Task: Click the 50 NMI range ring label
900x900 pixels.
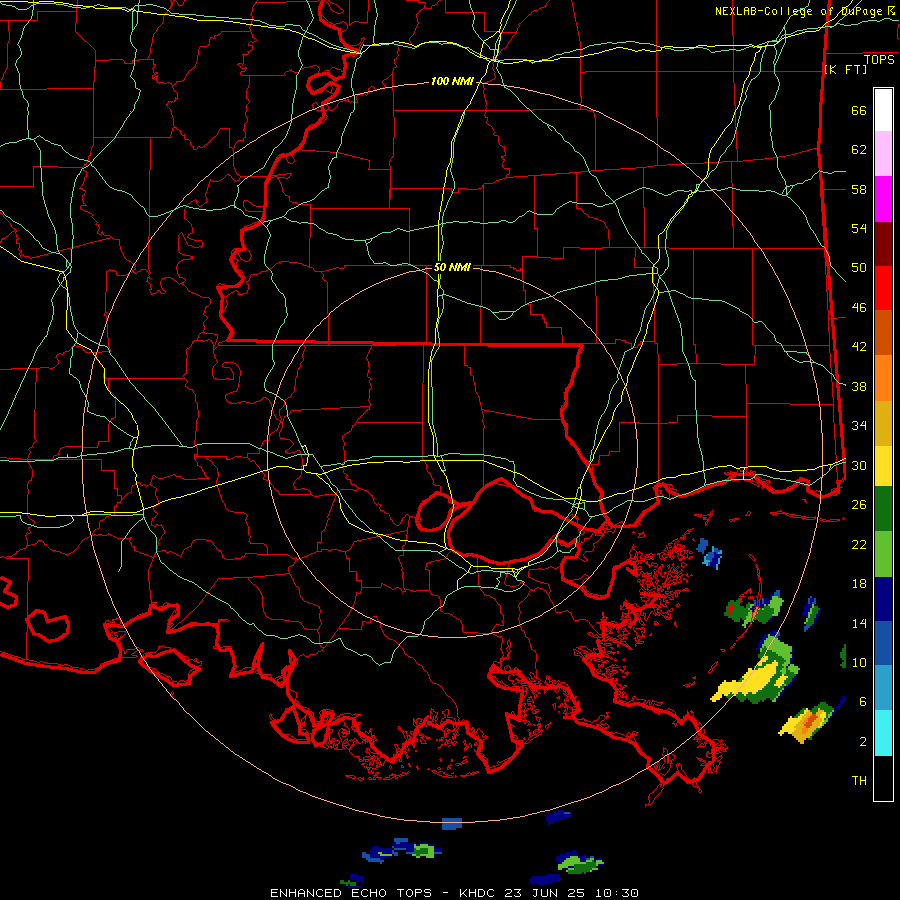Action: coord(452,267)
